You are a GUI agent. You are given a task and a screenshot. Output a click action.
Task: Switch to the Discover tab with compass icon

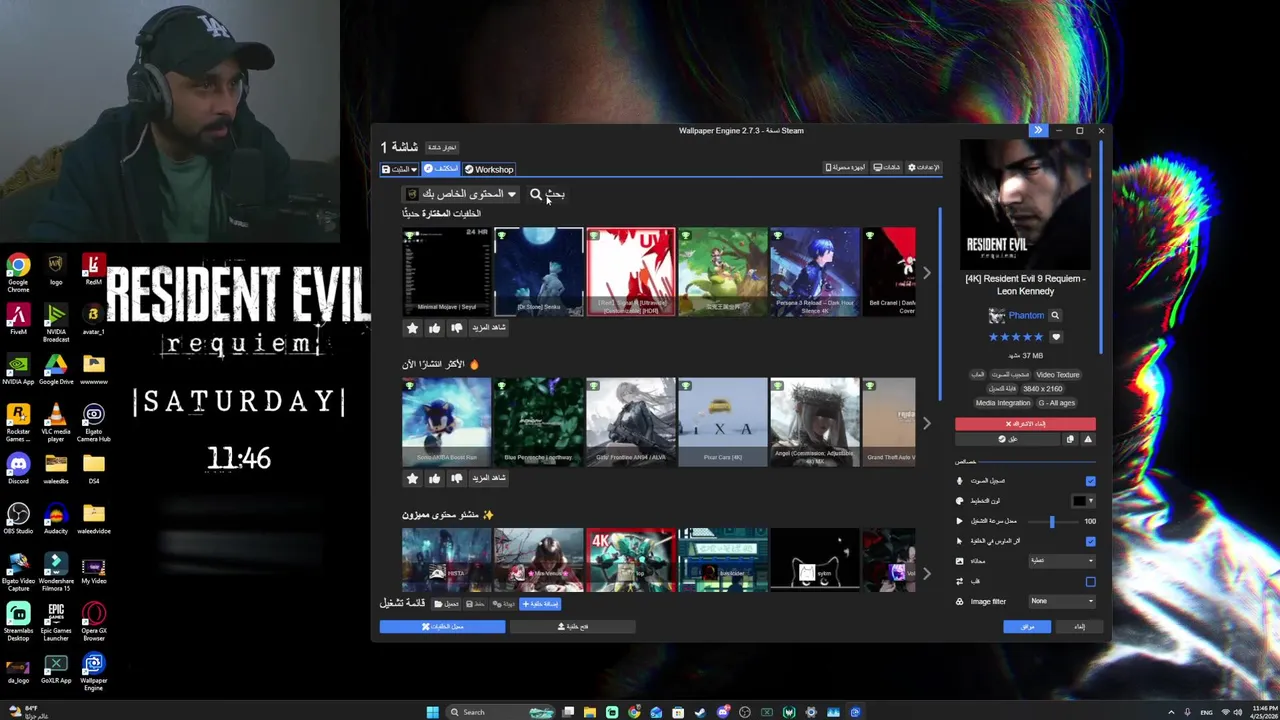(440, 169)
